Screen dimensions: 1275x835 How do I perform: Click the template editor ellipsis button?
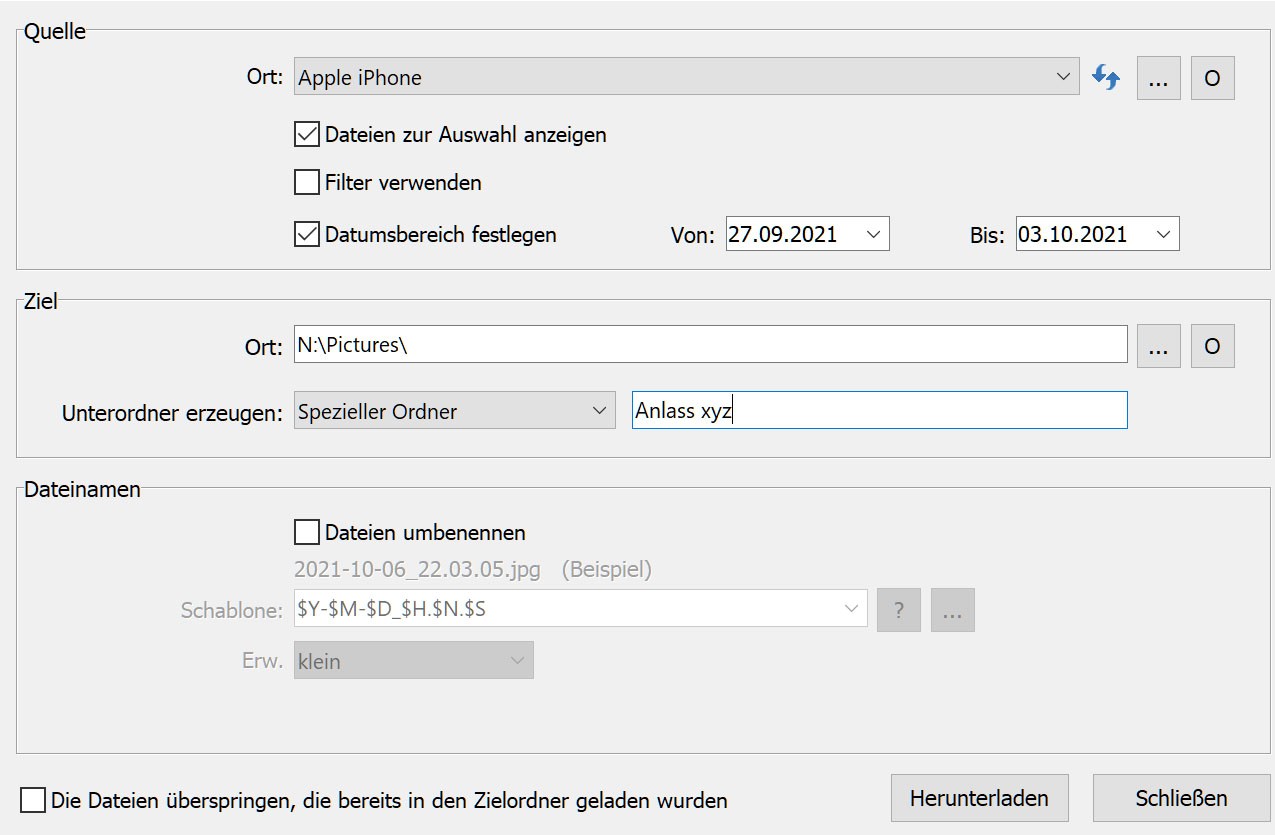coord(952,610)
